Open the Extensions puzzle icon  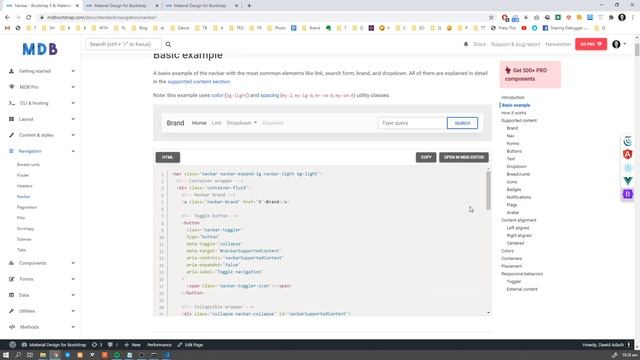[x=611, y=18]
